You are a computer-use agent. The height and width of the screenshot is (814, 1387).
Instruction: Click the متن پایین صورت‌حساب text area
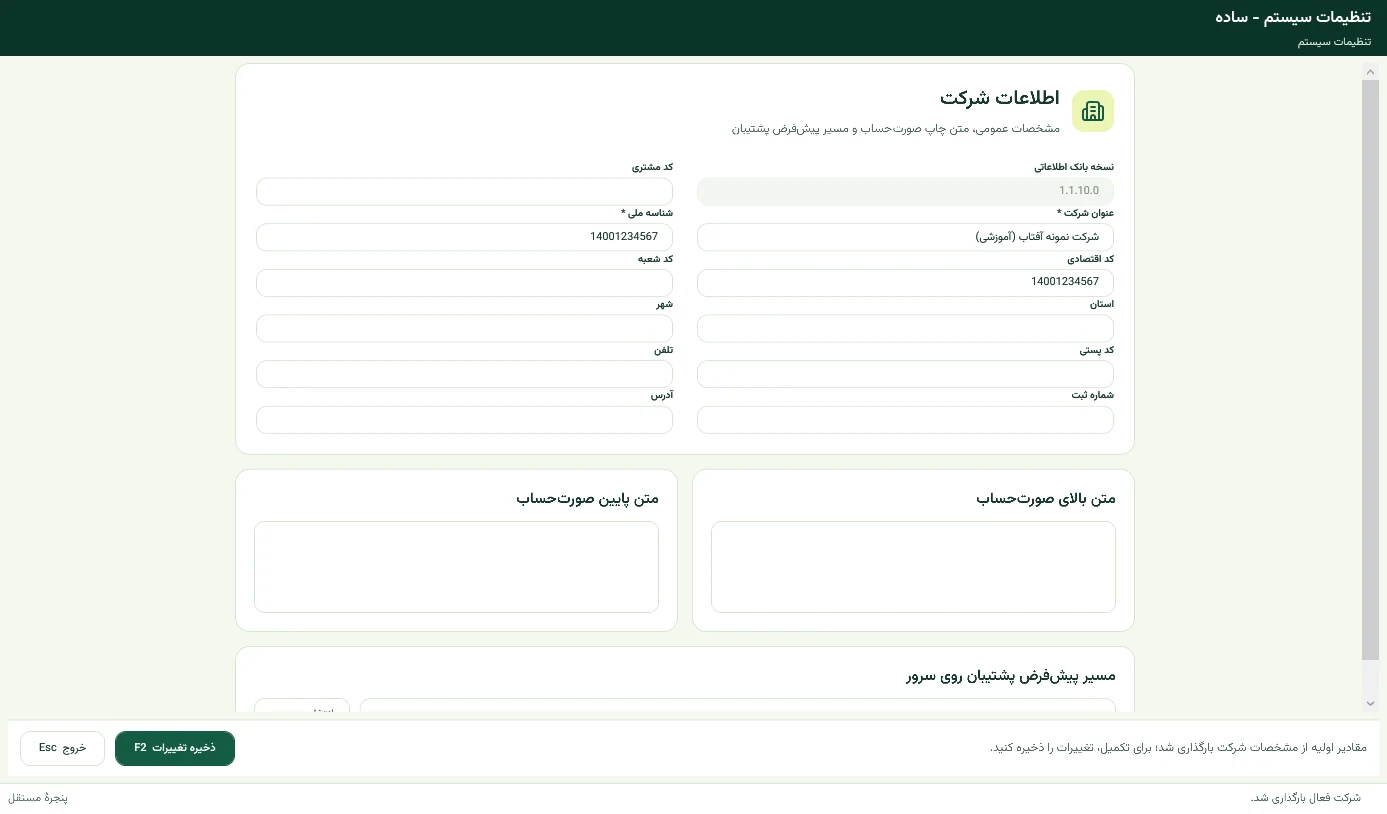(x=456, y=567)
